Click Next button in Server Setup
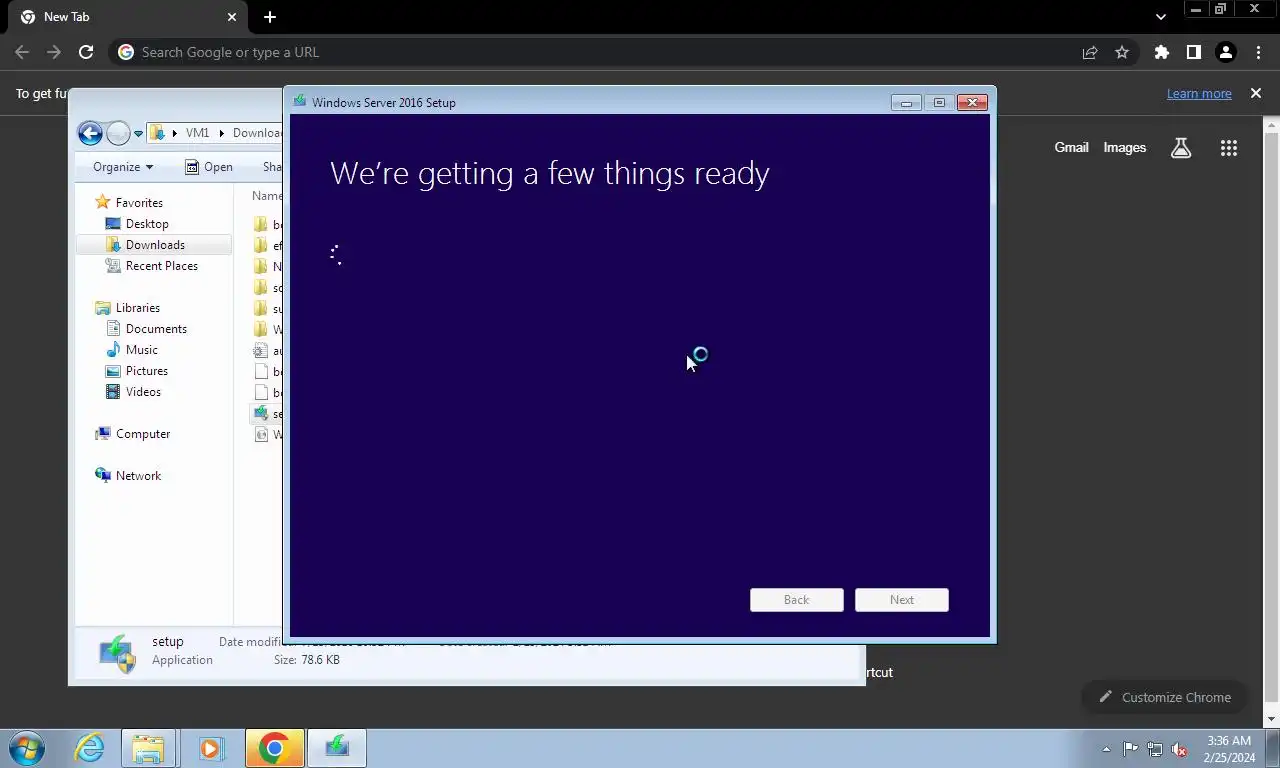 (x=902, y=600)
